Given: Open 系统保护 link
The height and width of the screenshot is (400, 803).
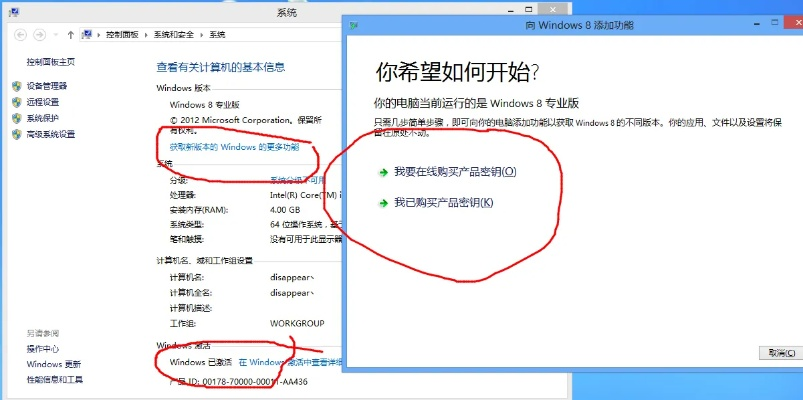Looking at the screenshot, I should (43, 118).
